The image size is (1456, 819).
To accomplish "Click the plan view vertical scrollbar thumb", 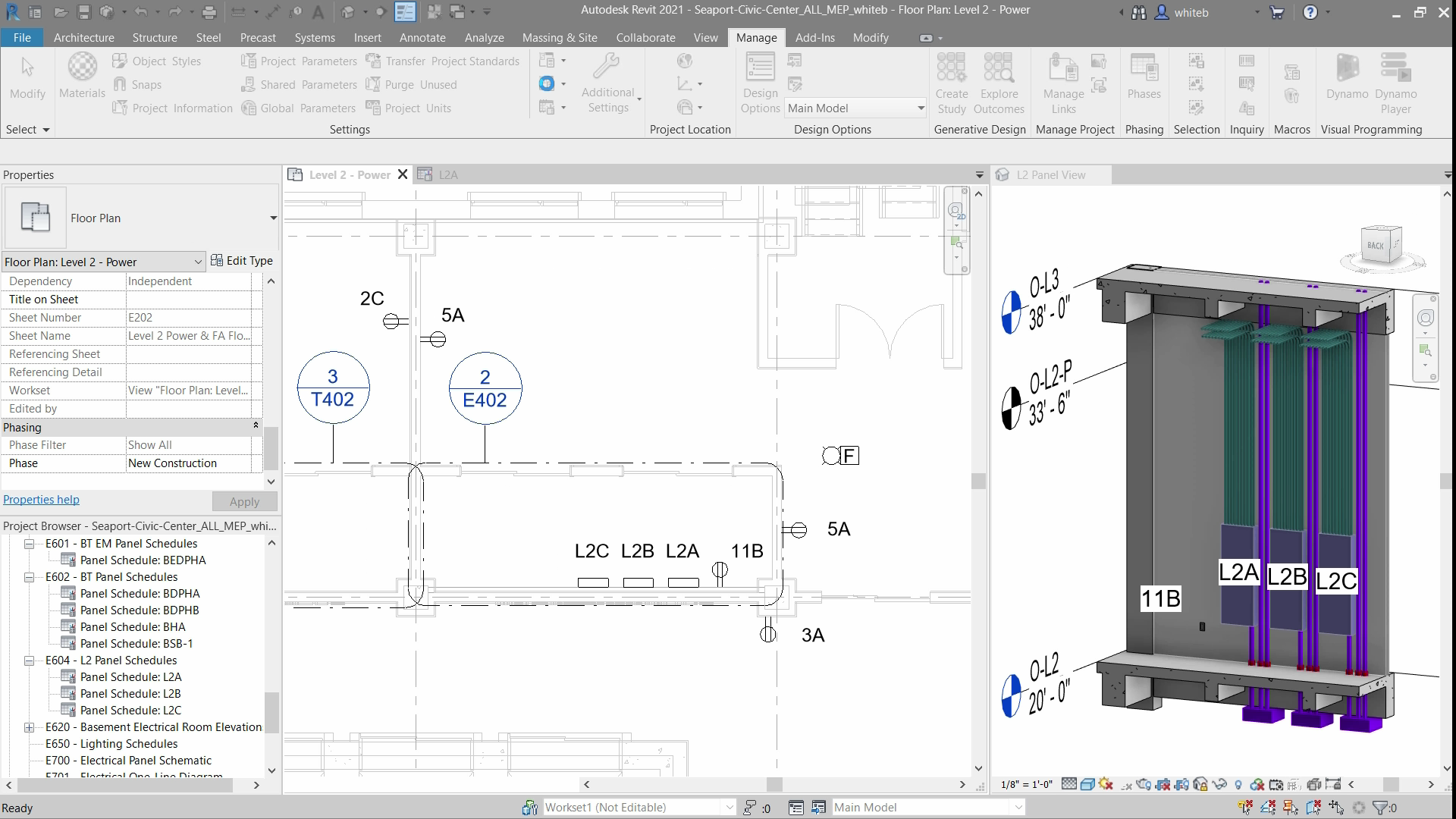I will coord(978,481).
